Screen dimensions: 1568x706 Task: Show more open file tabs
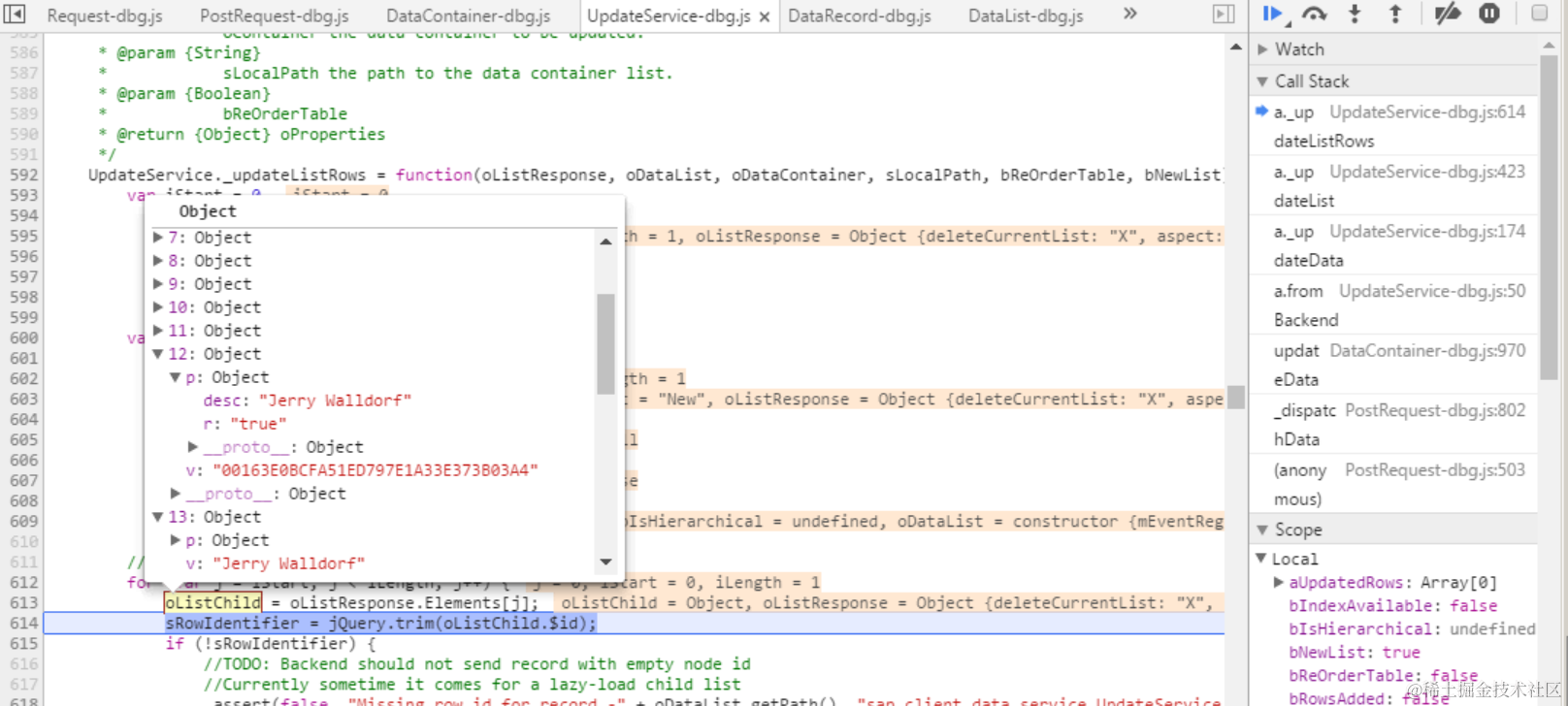click(x=1129, y=14)
